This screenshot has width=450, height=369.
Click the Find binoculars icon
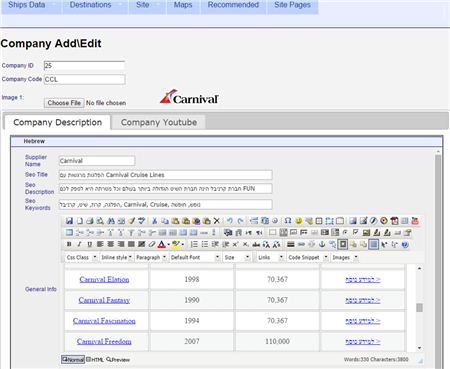click(111, 221)
